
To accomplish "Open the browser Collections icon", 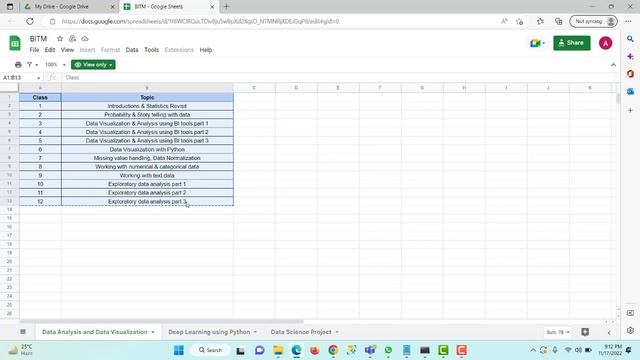I will pyautogui.click(x=559, y=21).
